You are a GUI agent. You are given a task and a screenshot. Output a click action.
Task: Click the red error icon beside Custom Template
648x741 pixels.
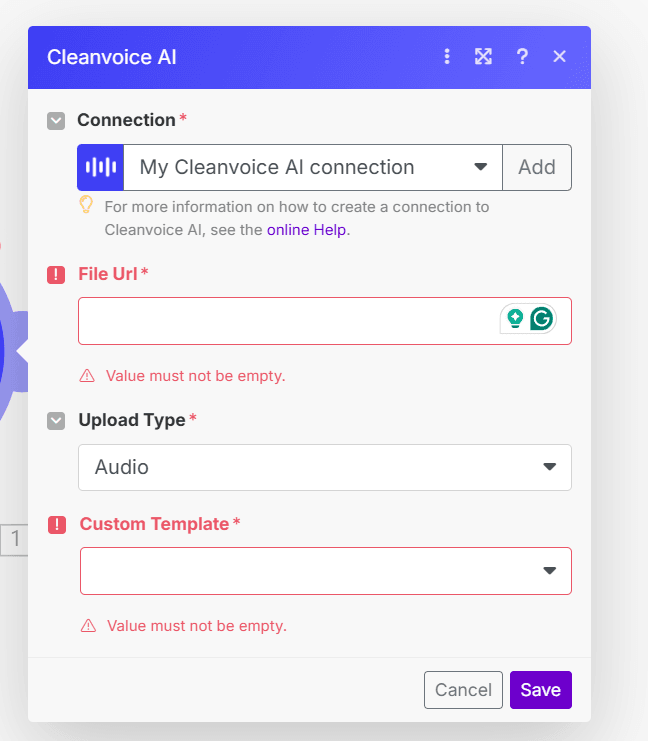tap(57, 524)
